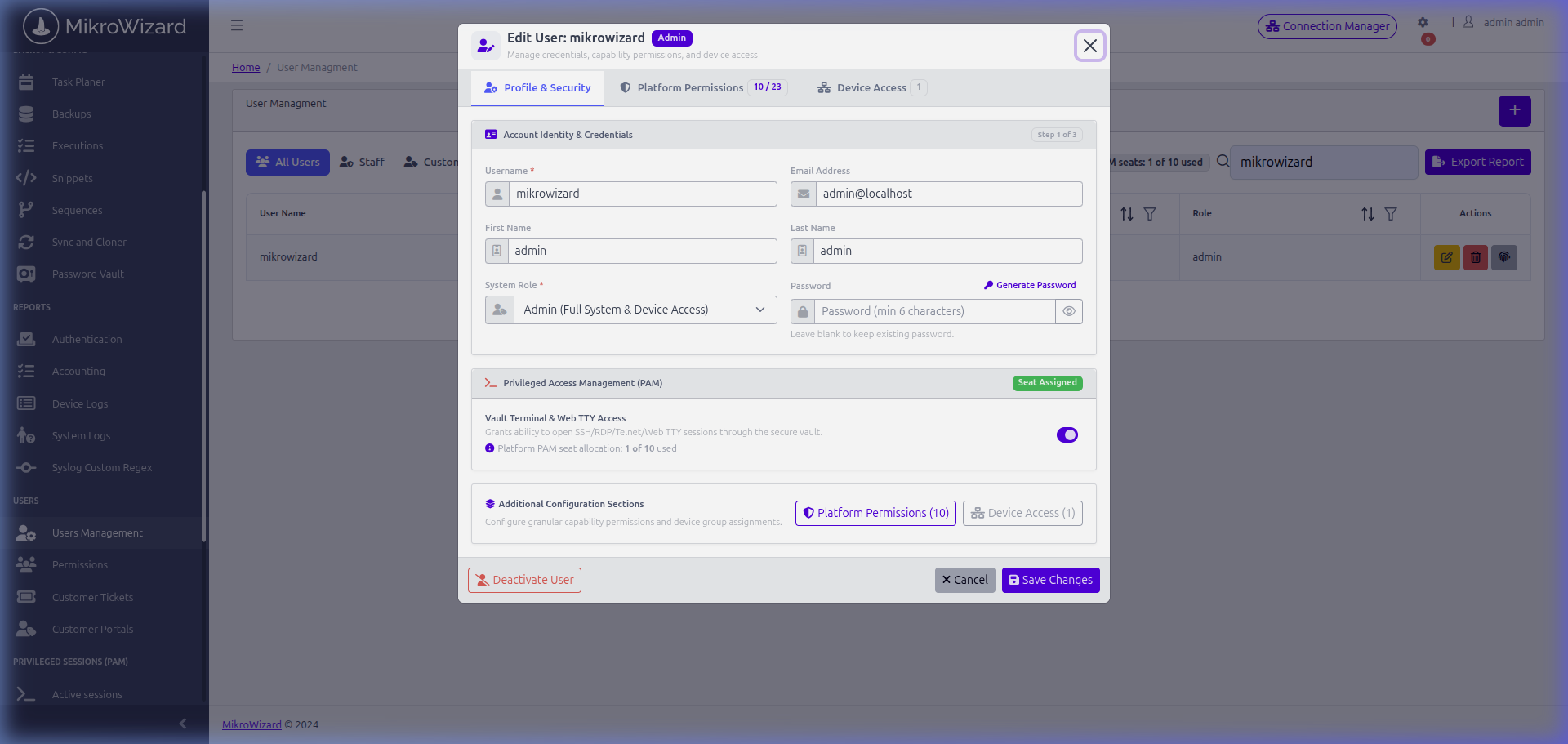The image size is (1568, 744).
Task: Click the Password input field
Action: (934, 311)
